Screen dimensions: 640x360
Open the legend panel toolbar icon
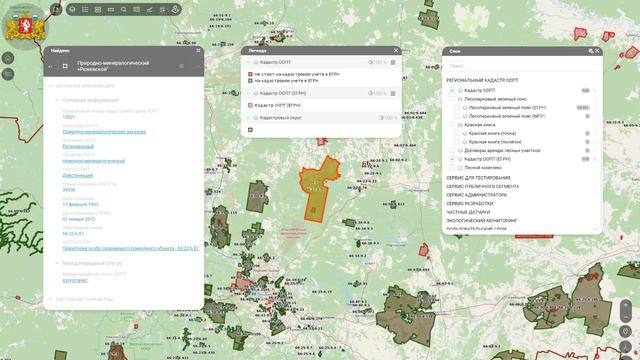tap(98, 9)
